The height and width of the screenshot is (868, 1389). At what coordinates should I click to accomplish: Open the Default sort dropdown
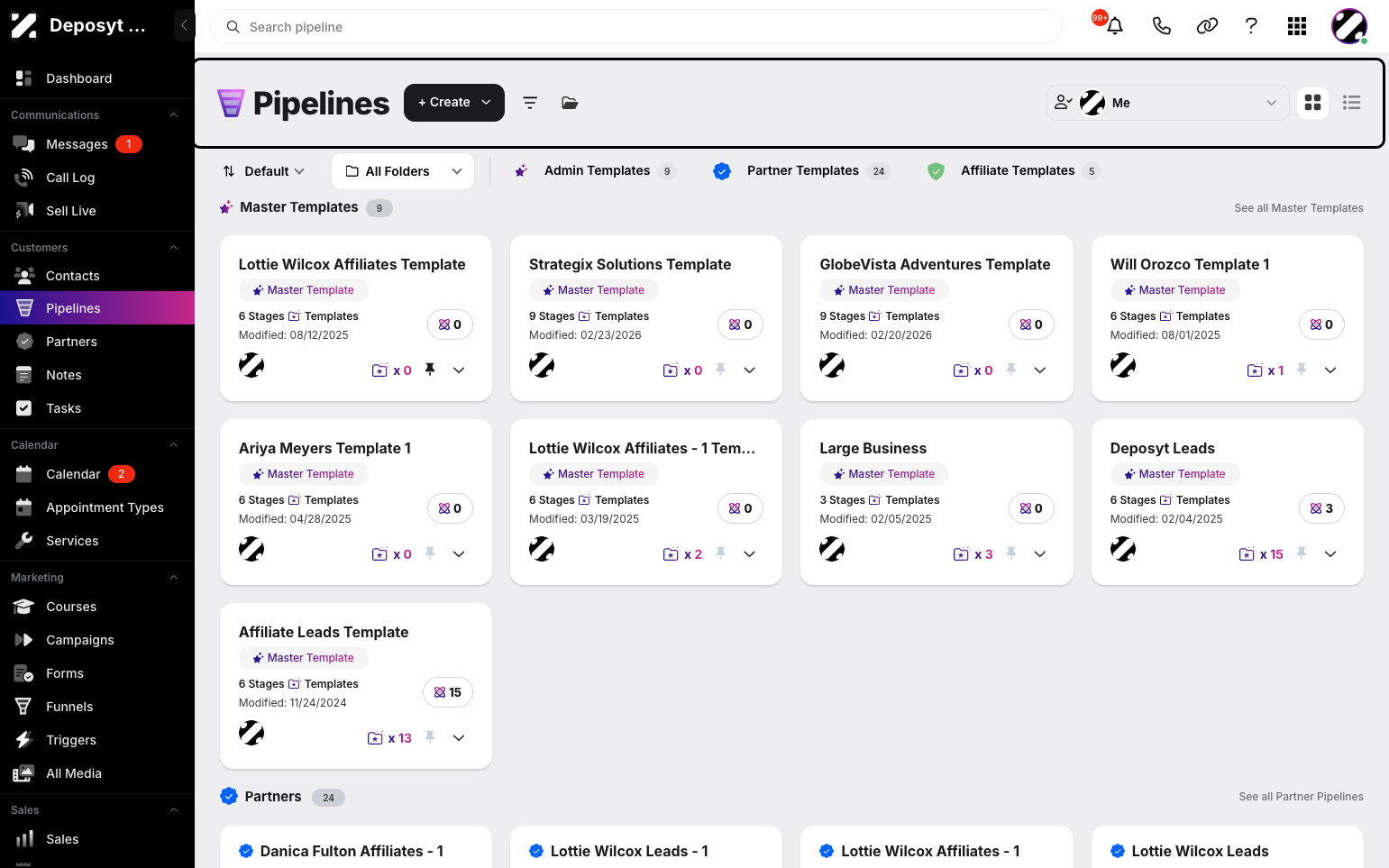tap(264, 171)
